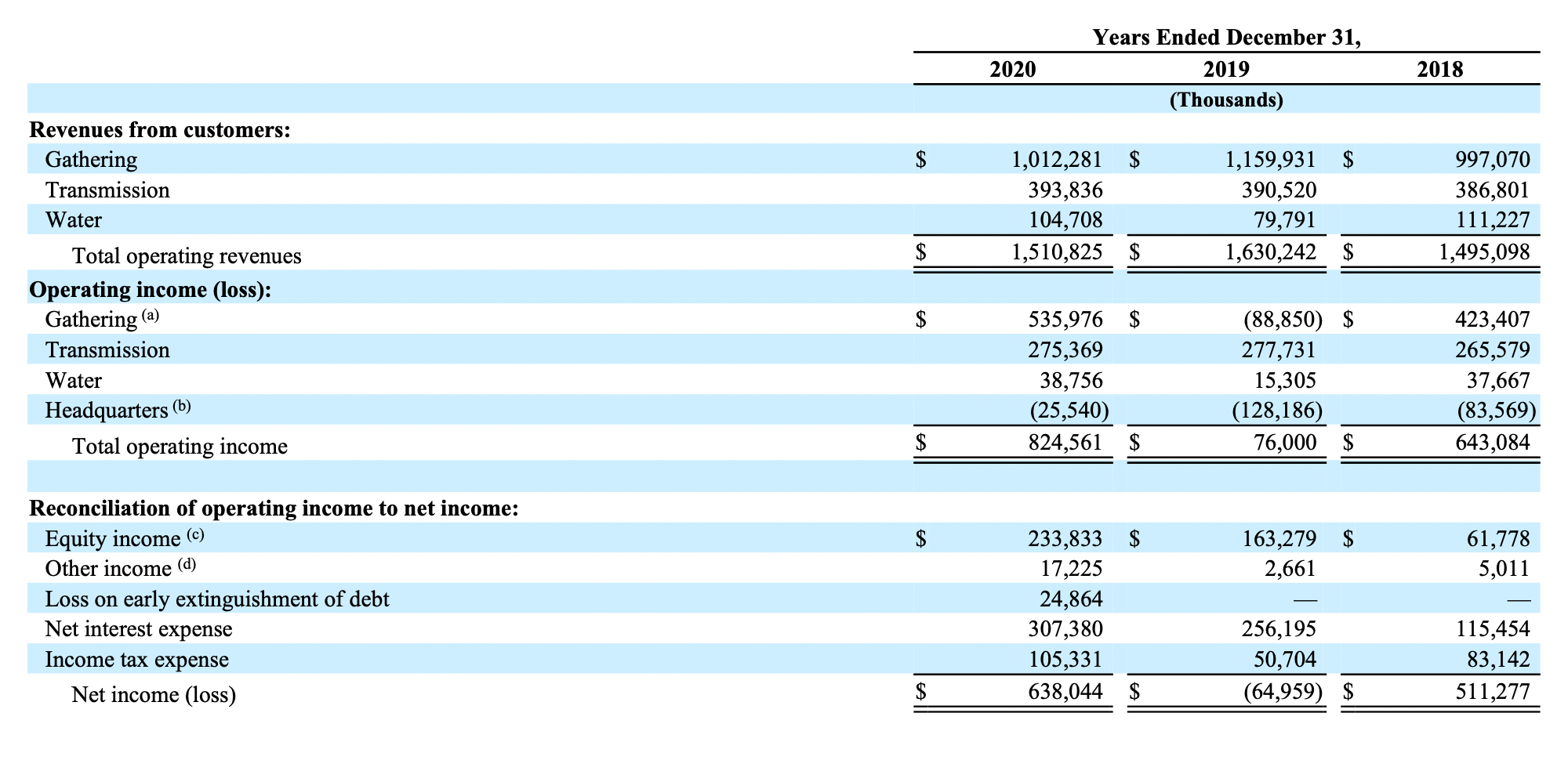Click 'Reconciliation of operating income to net income:' heading
The width and height of the screenshot is (1568, 760).
pyautogui.click(x=274, y=508)
